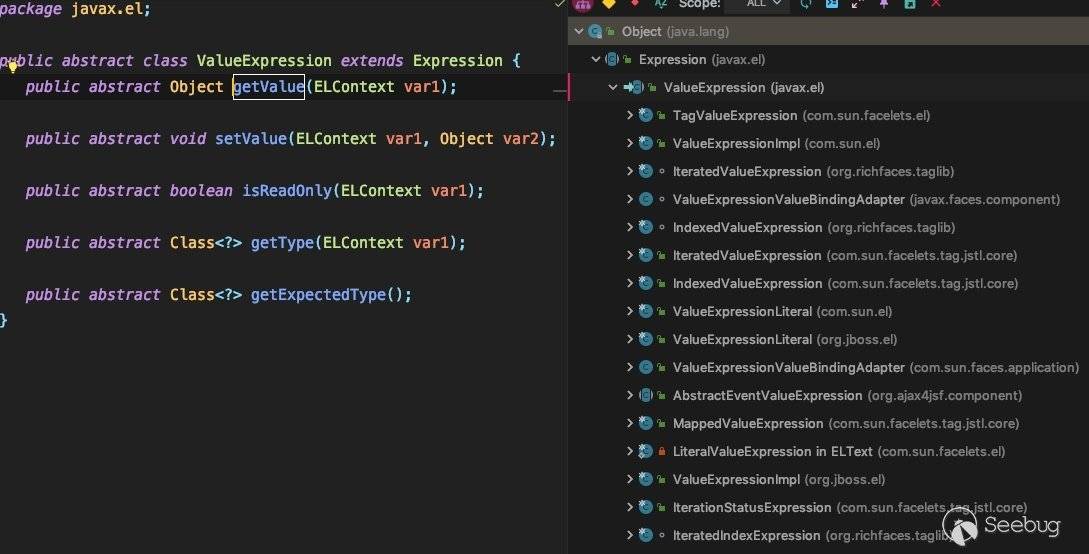Select IteratedValueExpression (com.sun.facelets.tag.jstl.core) row
Screen dimensions: 1089x554
[x=829, y=255]
